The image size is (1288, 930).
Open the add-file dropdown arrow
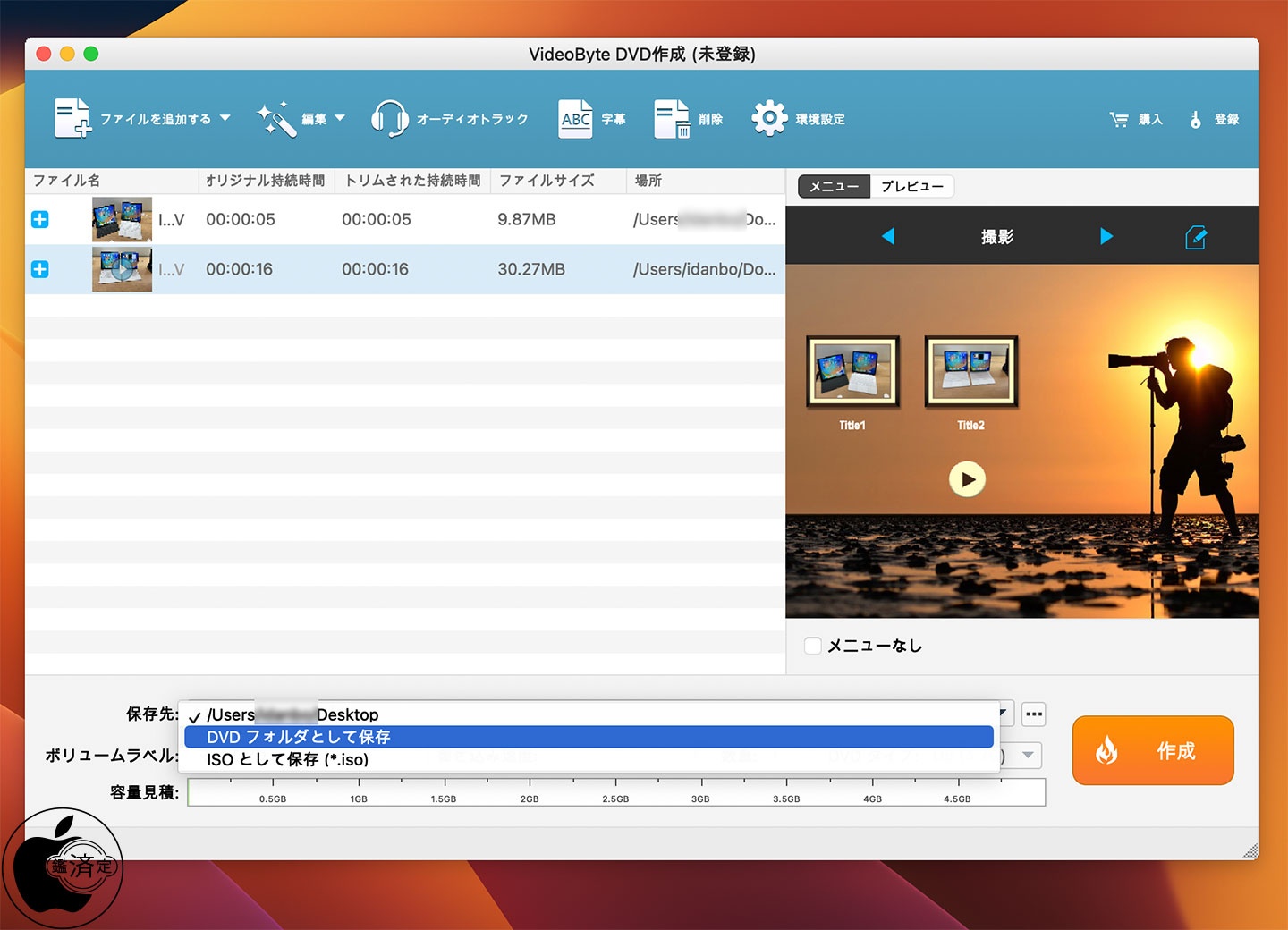(x=225, y=118)
